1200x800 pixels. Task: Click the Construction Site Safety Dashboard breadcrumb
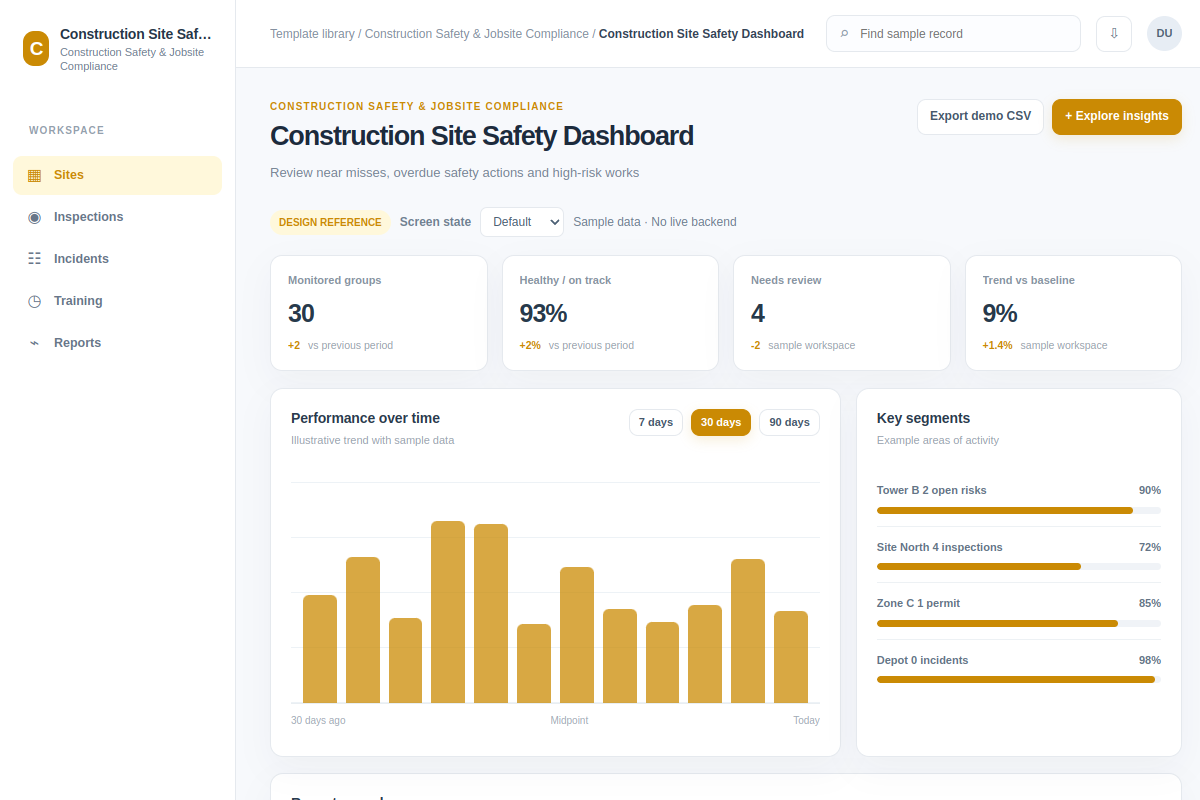[x=701, y=34]
